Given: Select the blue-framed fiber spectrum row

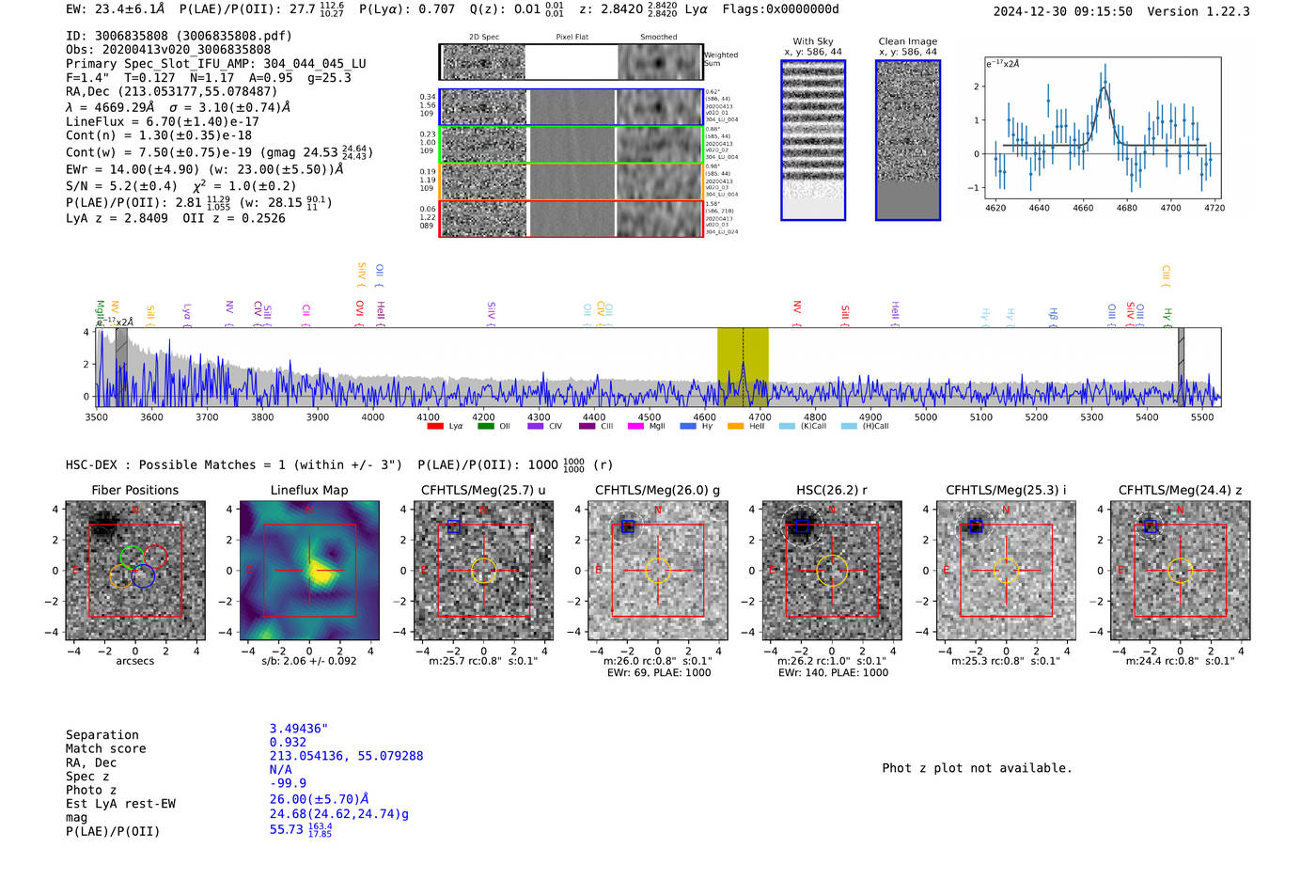Looking at the screenshot, I should pyautogui.click(x=572, y=107).
